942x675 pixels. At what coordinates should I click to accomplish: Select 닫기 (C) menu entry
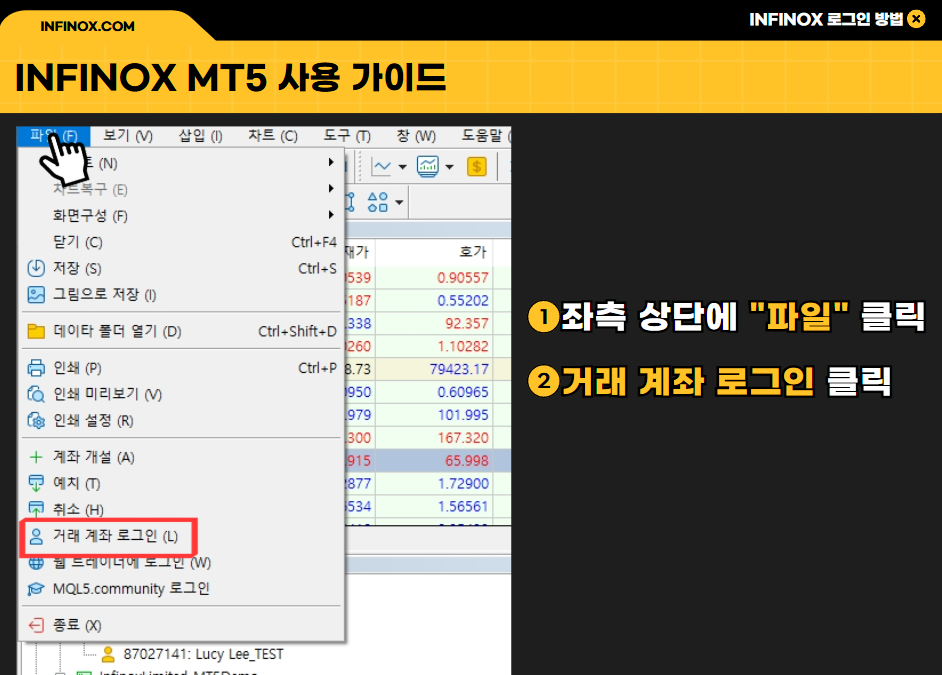[x=181, y=242]
